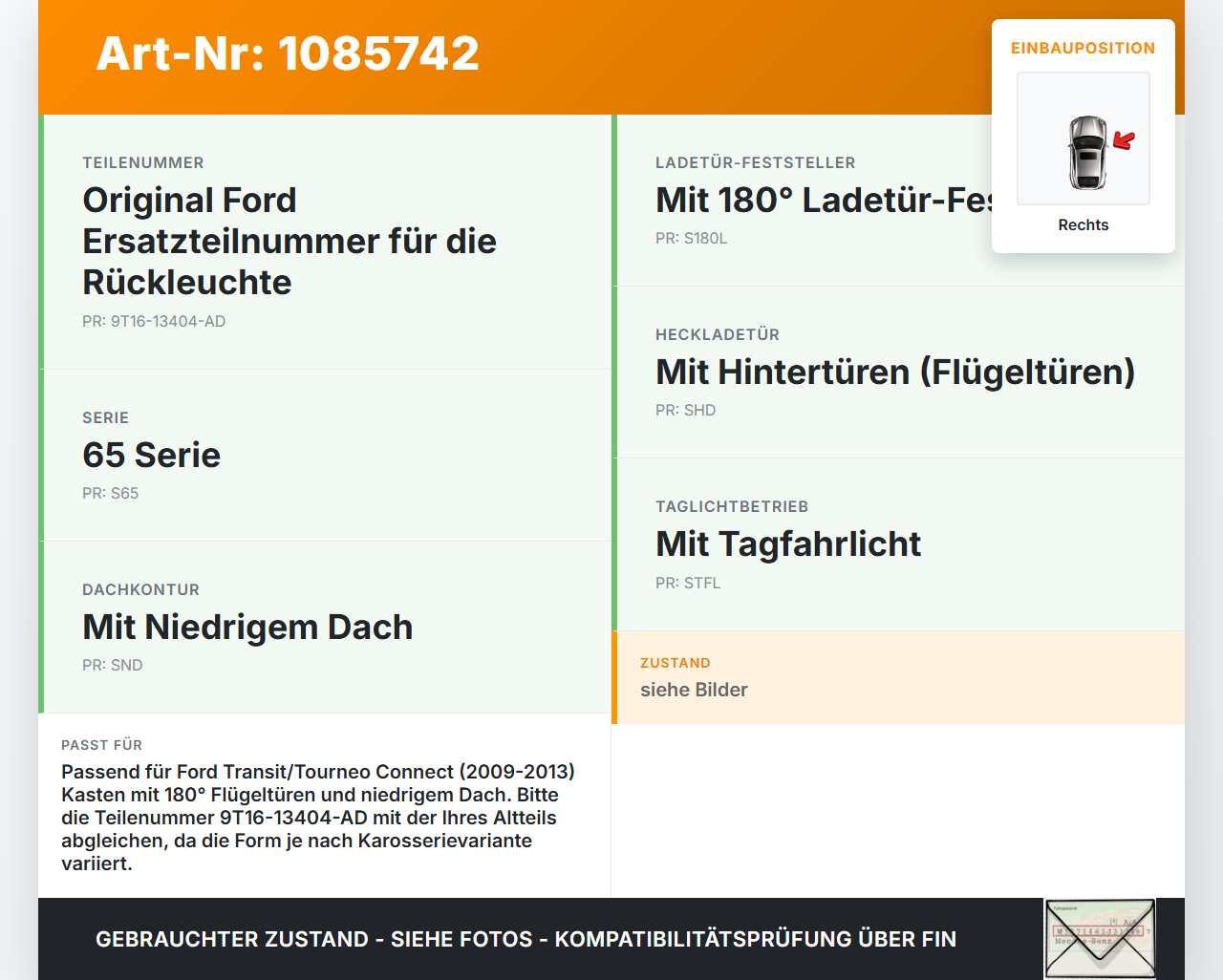Click the 'Passend für Ford Transit/Tourneo Connect' paragraph

point(318,818)
